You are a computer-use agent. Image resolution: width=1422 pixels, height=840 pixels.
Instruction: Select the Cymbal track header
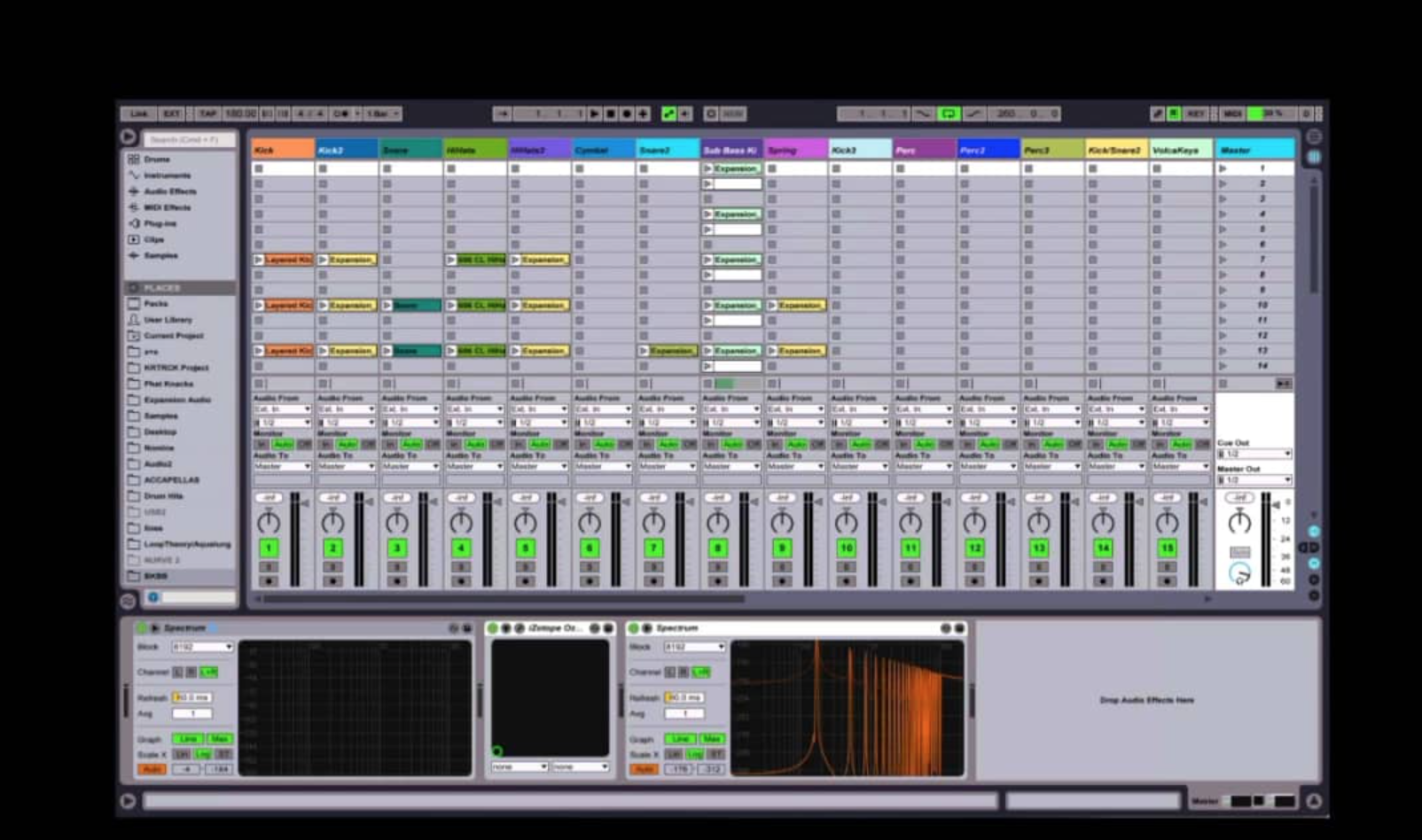coord(604,150)
